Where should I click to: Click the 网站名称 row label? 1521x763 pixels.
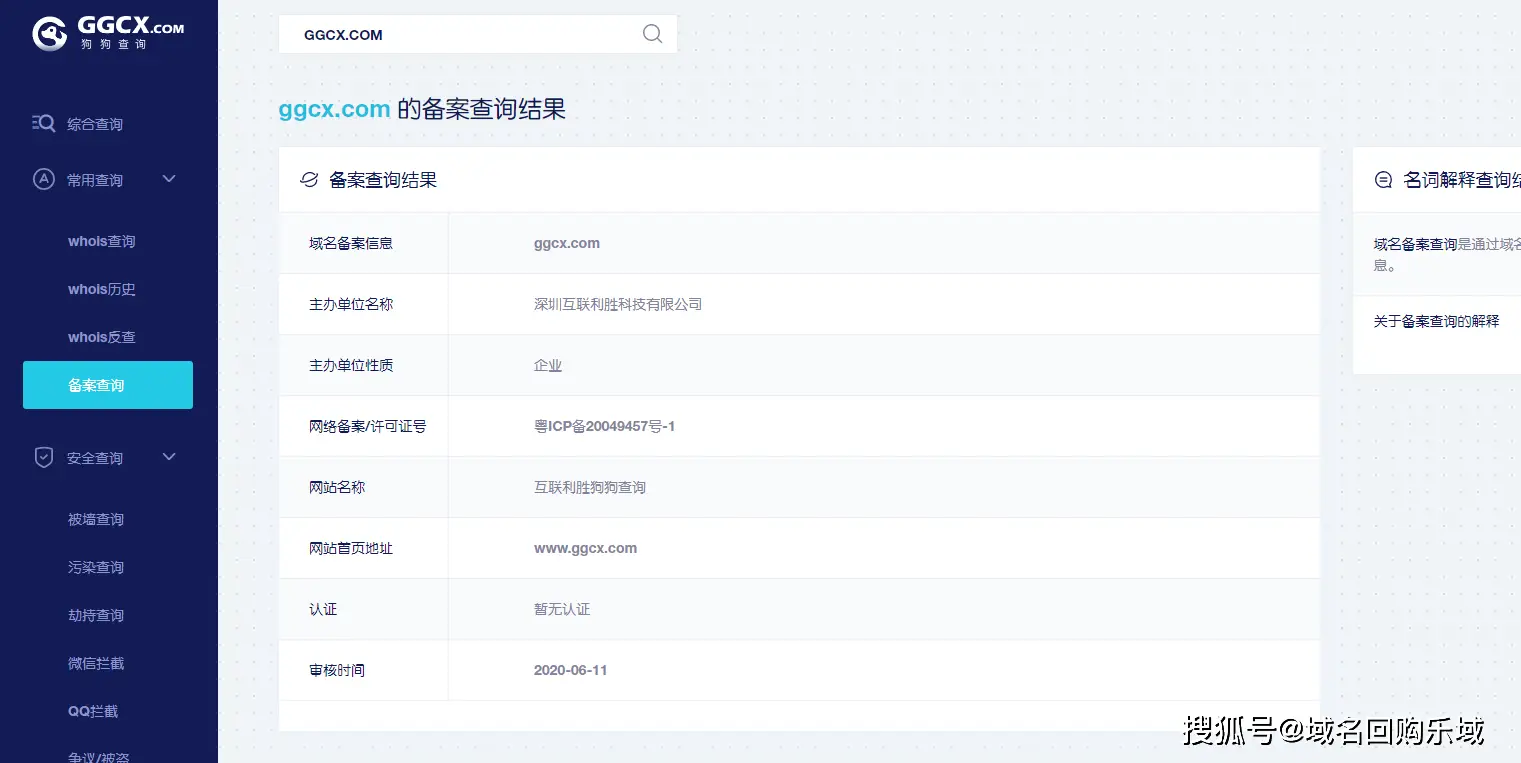point(337,487)
